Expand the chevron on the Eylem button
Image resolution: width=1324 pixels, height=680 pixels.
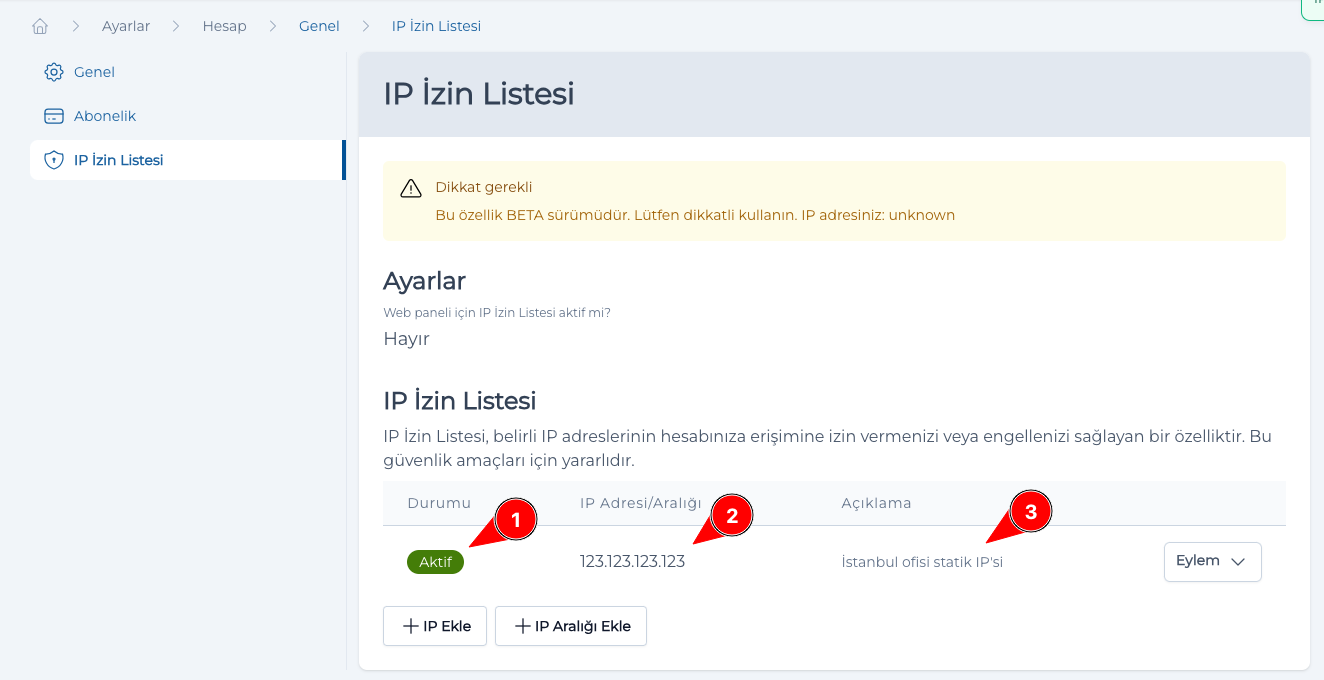(1238, 562)
